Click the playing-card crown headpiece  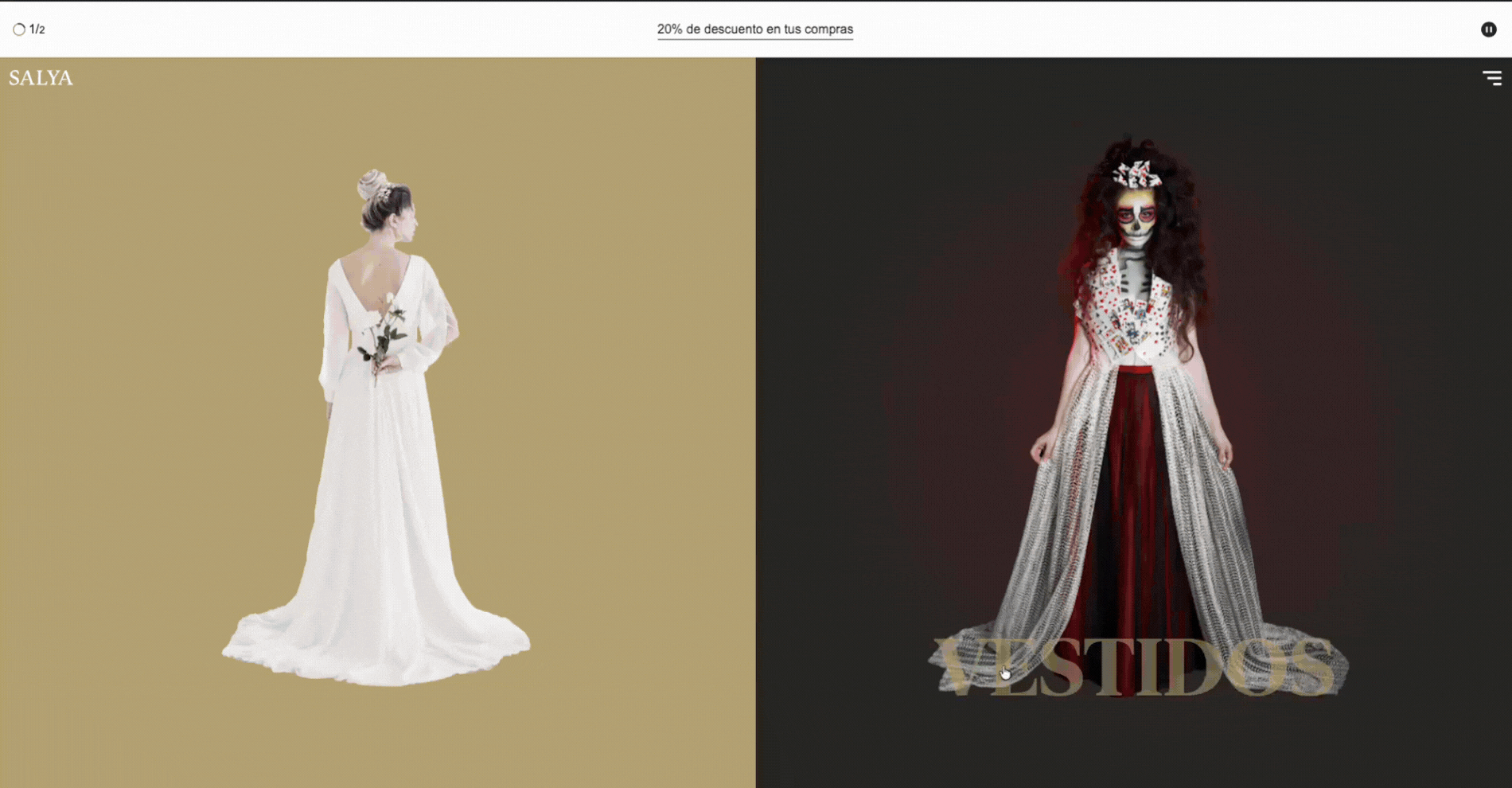tap(1136, 174)
